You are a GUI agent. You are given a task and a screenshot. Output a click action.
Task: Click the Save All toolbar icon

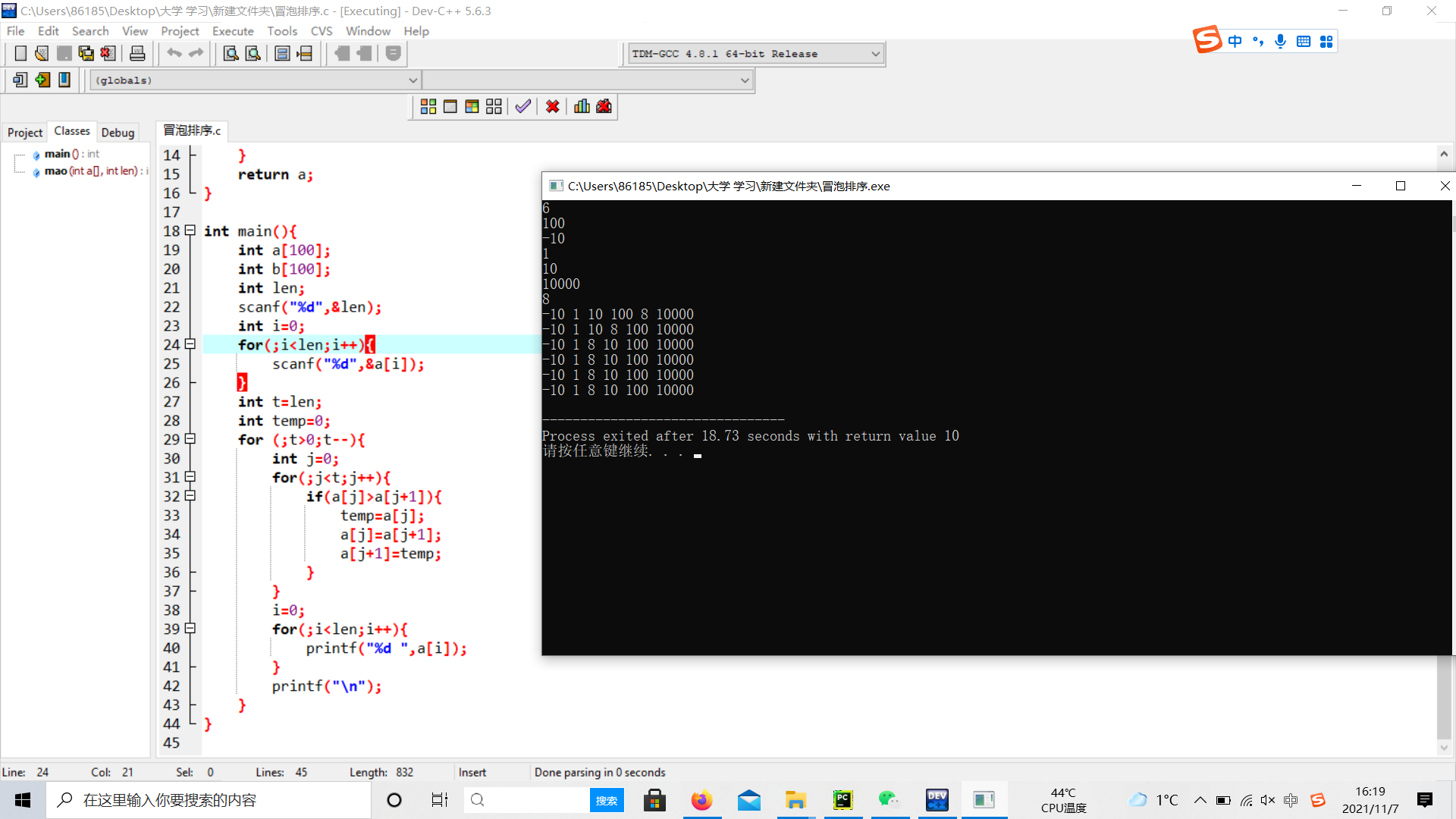86,54
